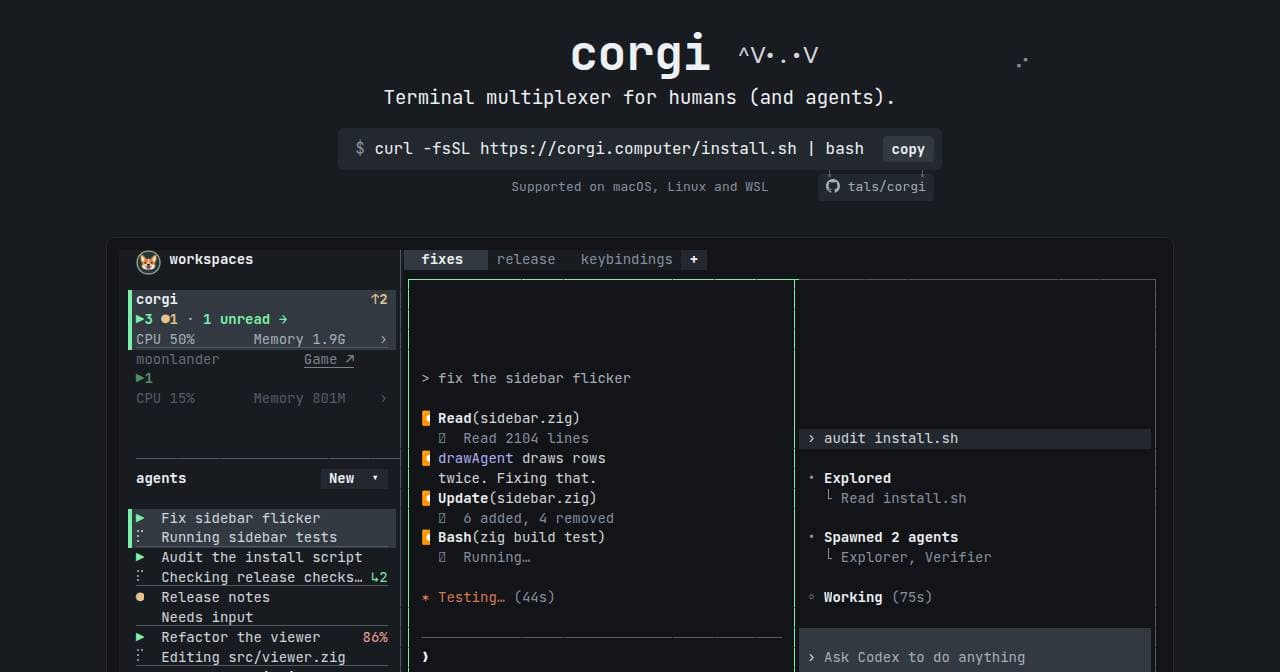The image size is (1280, 672).
Task: Click the install command text
Action: coord(619,148)
